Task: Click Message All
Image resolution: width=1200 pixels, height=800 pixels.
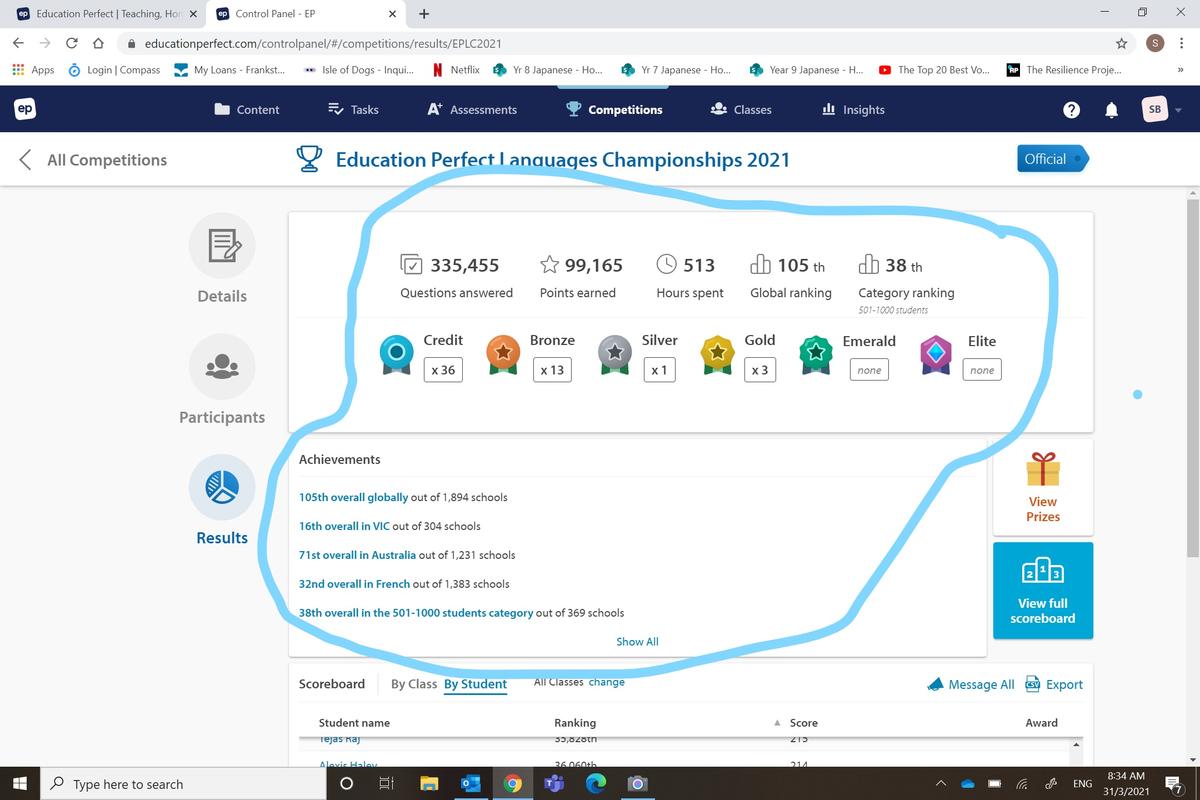Action: pyautogui.click(x=971, y=684)
